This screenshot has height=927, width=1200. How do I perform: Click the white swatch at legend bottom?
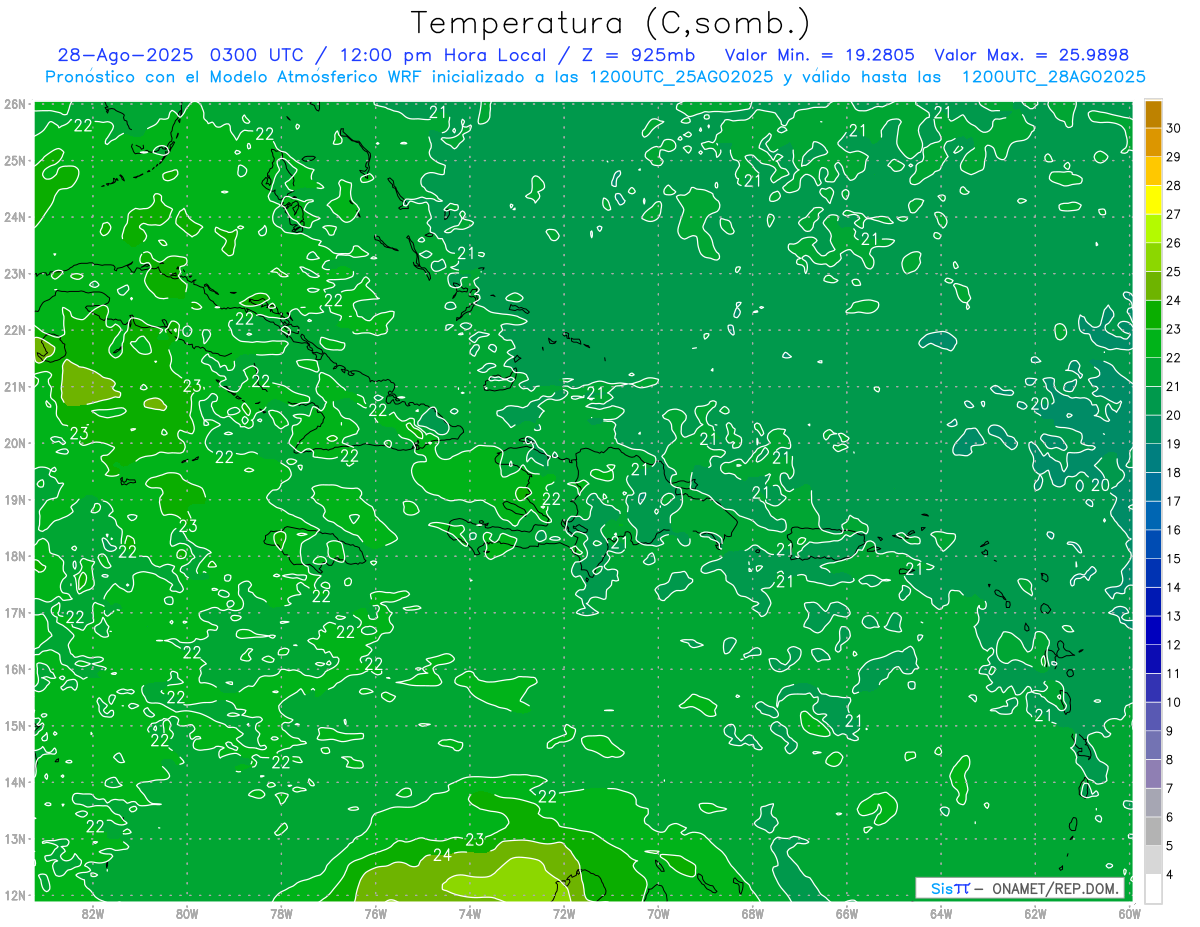1154,888
